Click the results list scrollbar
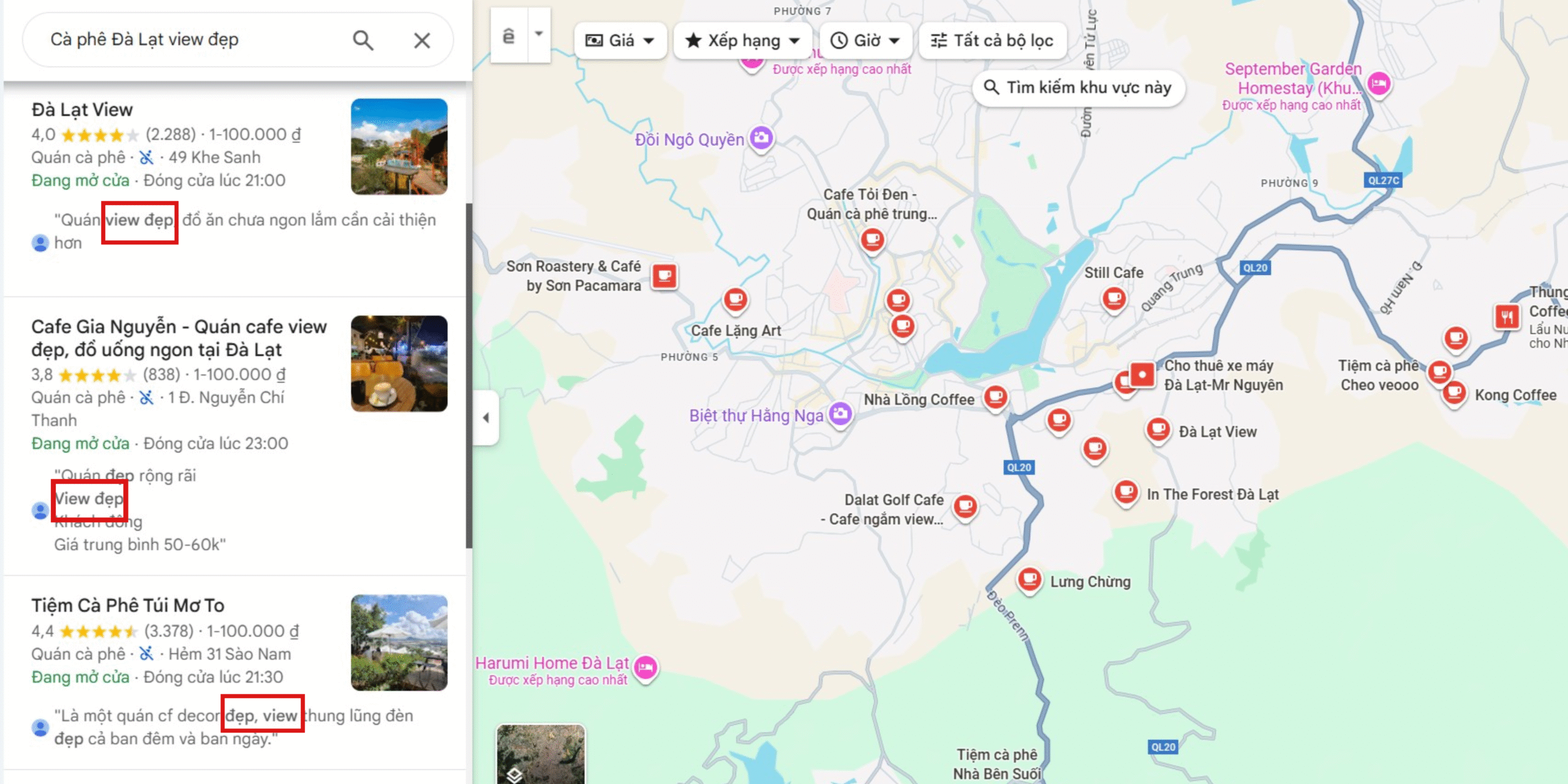Viewport: 1568px width, 784px height. [x=469, y=375]
